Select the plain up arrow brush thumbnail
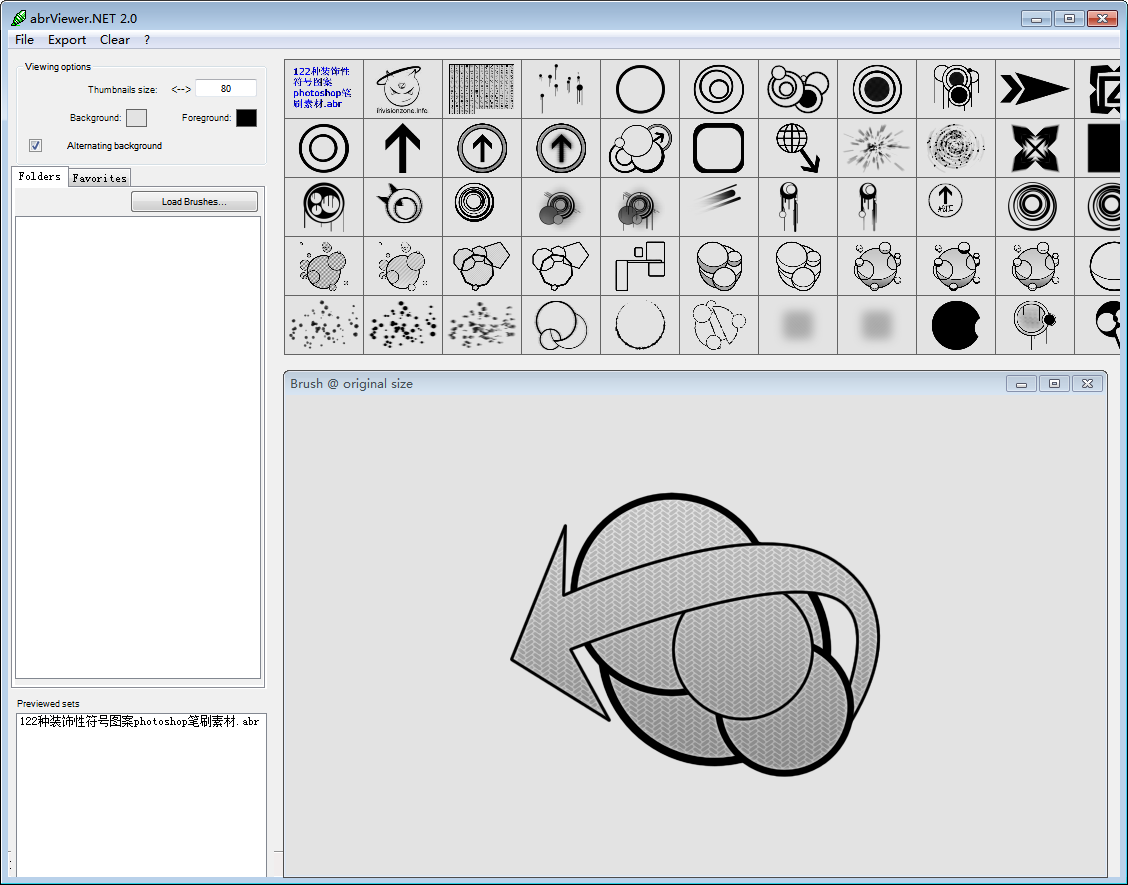Screen dimensions: 1128x885 coord(402,148)
